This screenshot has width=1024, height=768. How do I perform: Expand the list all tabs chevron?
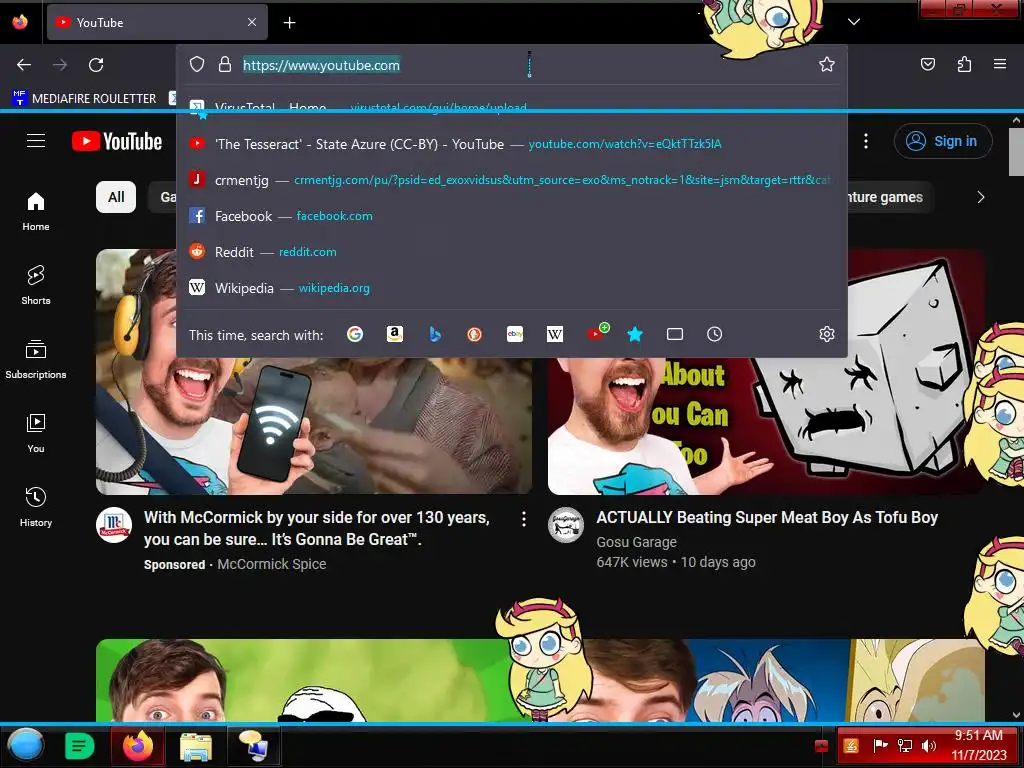[x=854, y=22]
